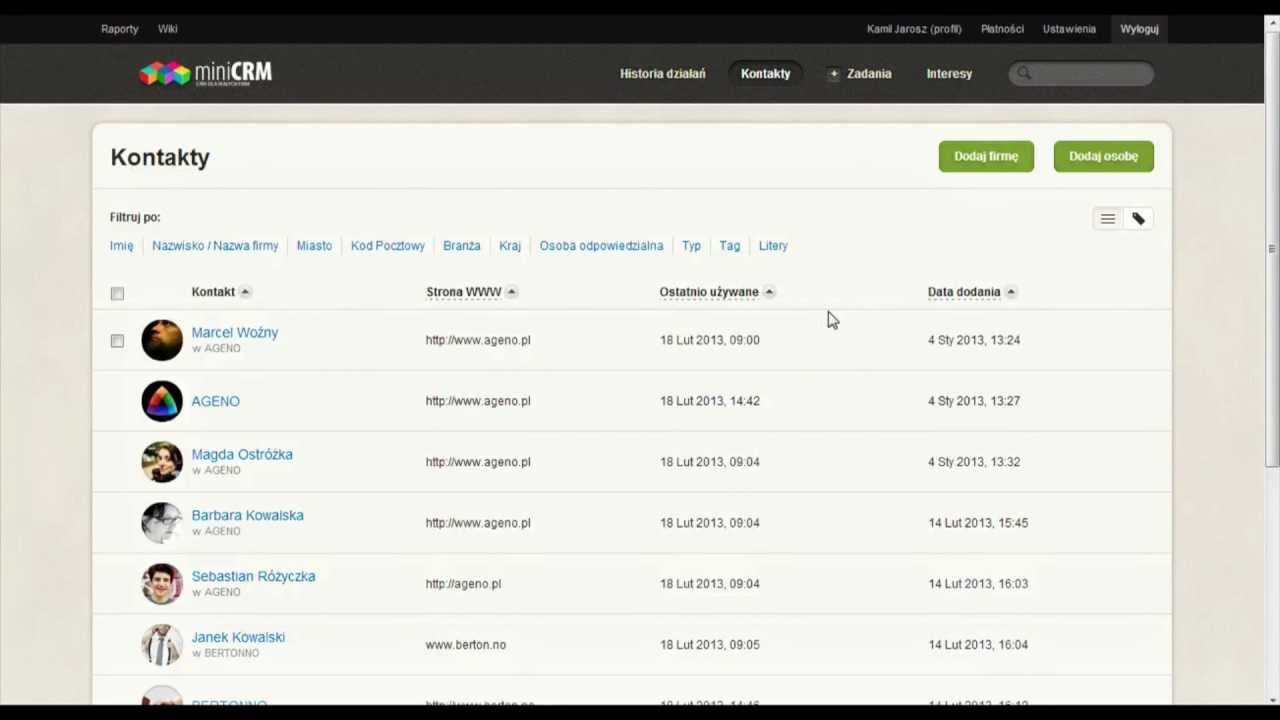Open the Magda Ostróżka contact
The height and width of the screenshot is (720, 1280).
(242, 454)
